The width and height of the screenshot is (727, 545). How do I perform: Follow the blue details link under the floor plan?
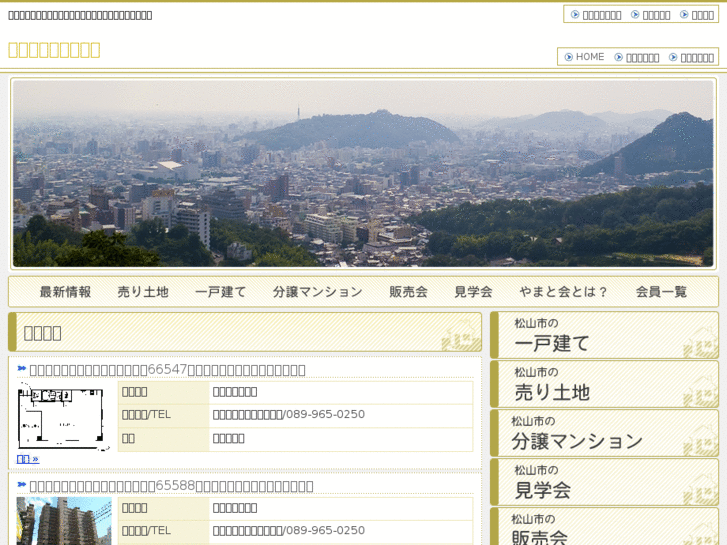coord(28,459)
